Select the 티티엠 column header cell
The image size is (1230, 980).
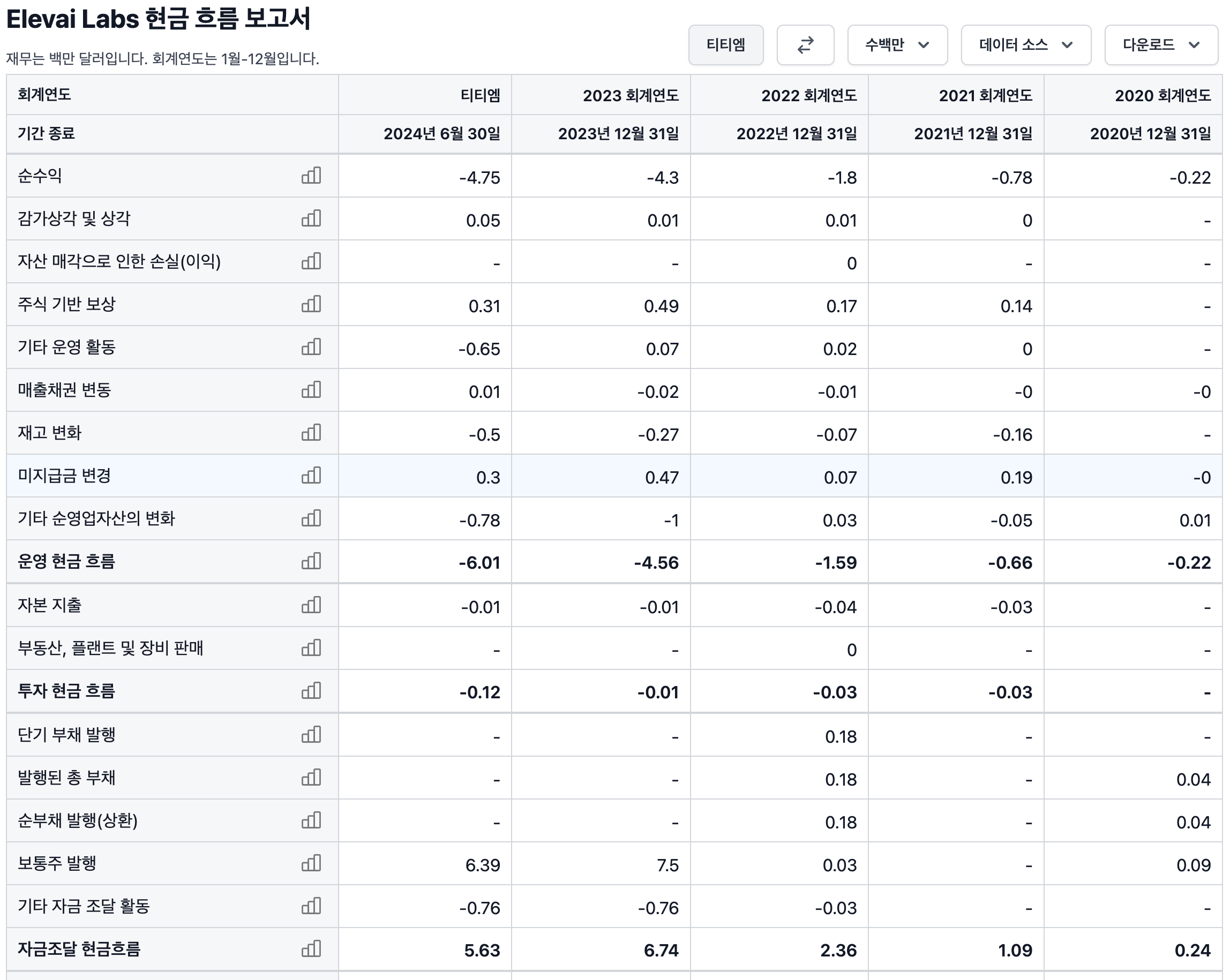(480, 95)
